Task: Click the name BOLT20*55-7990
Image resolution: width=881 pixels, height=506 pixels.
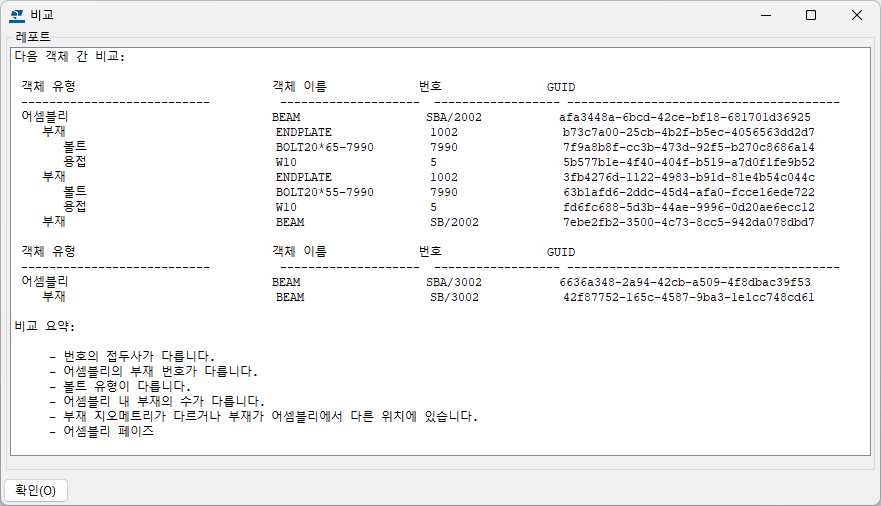Action: pos(325,192)
